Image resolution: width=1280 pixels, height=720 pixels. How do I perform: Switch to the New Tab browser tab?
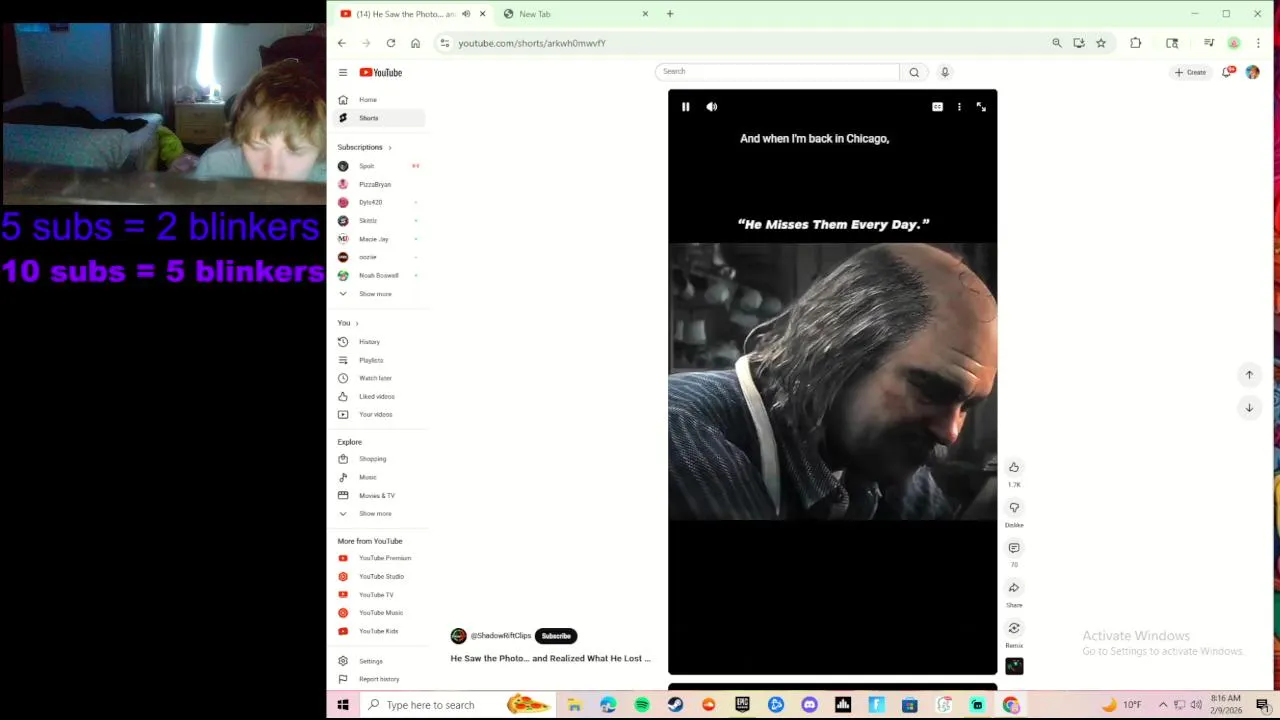[574, 14]
